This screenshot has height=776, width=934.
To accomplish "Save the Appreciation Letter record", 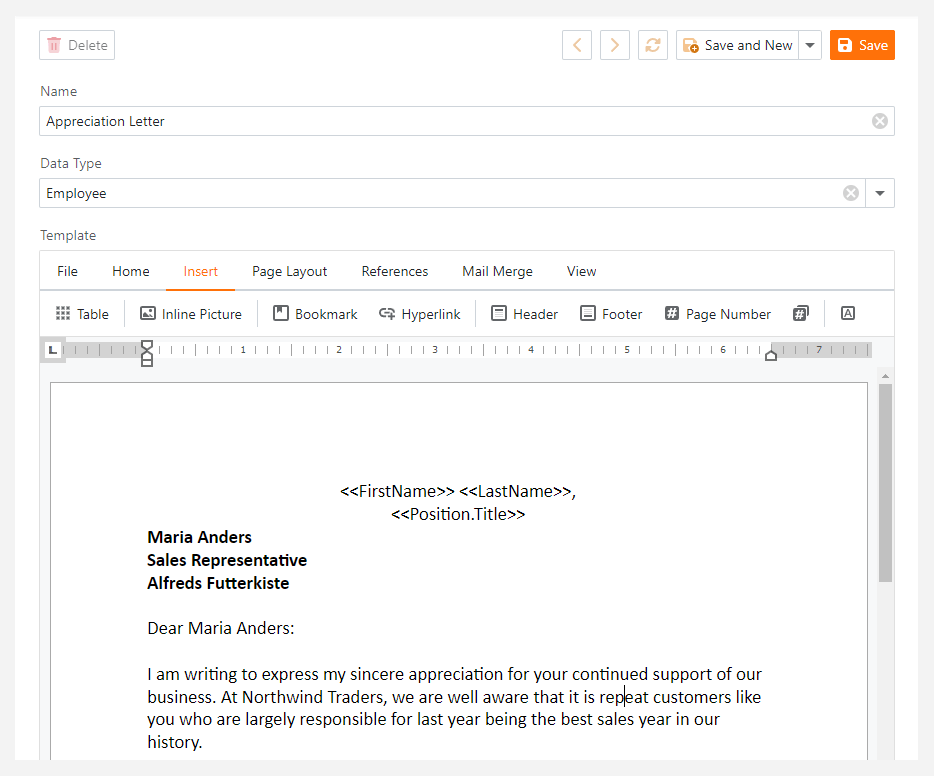I will point(862,44).
